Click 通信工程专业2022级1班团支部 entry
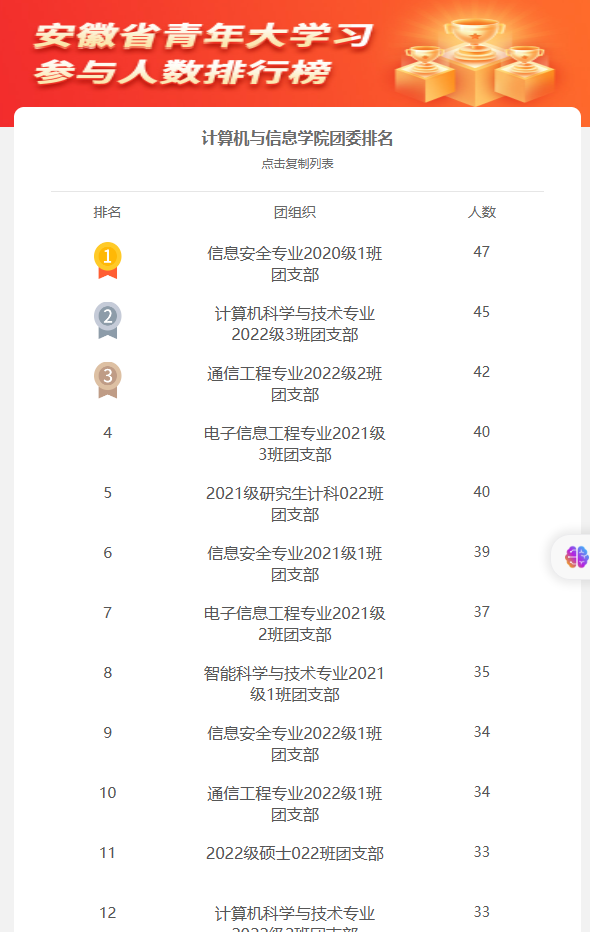The height and width of the screenshot is (932, 590). point(295,804)
